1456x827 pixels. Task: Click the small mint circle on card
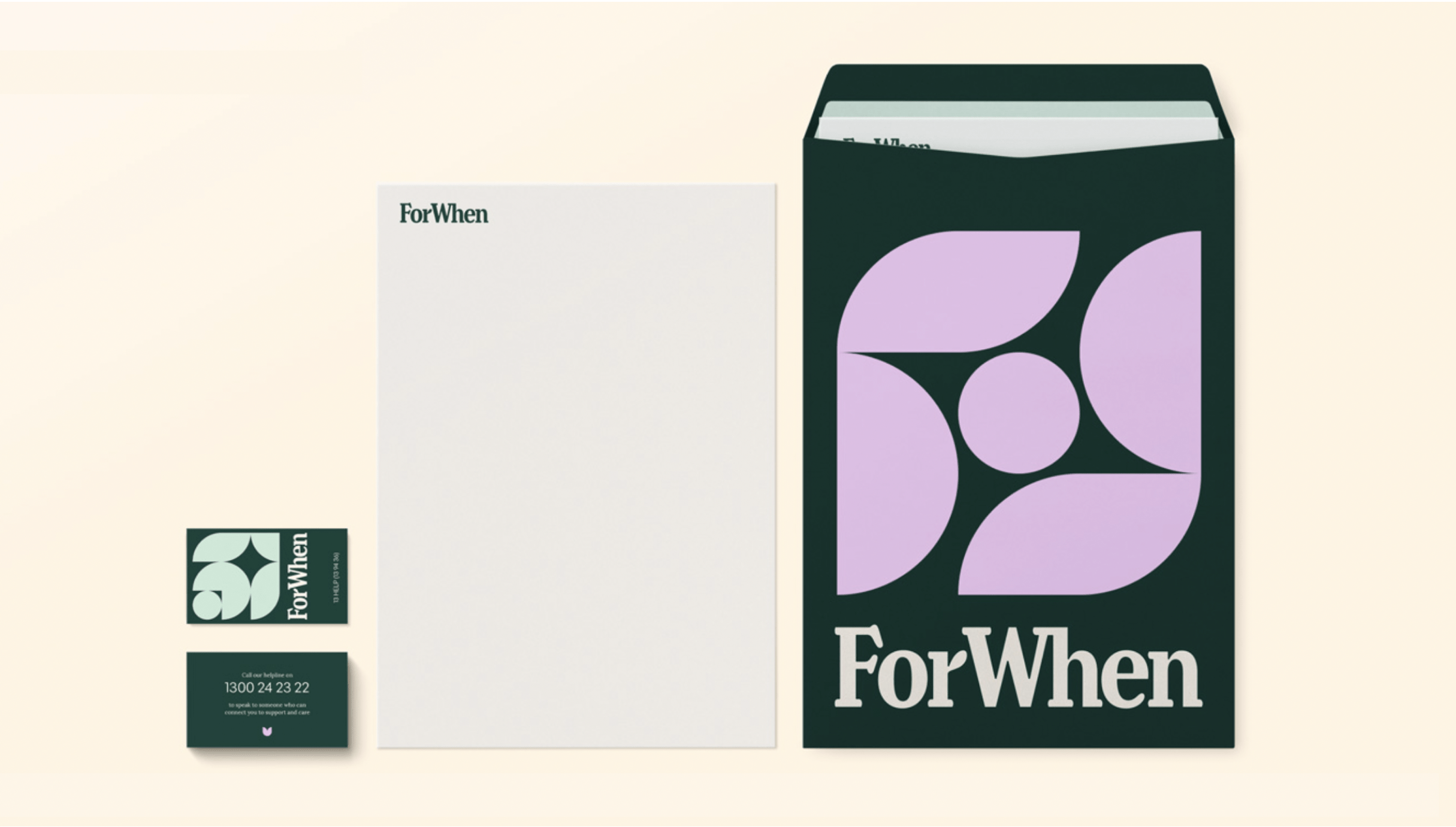click(x=206, y=605)
